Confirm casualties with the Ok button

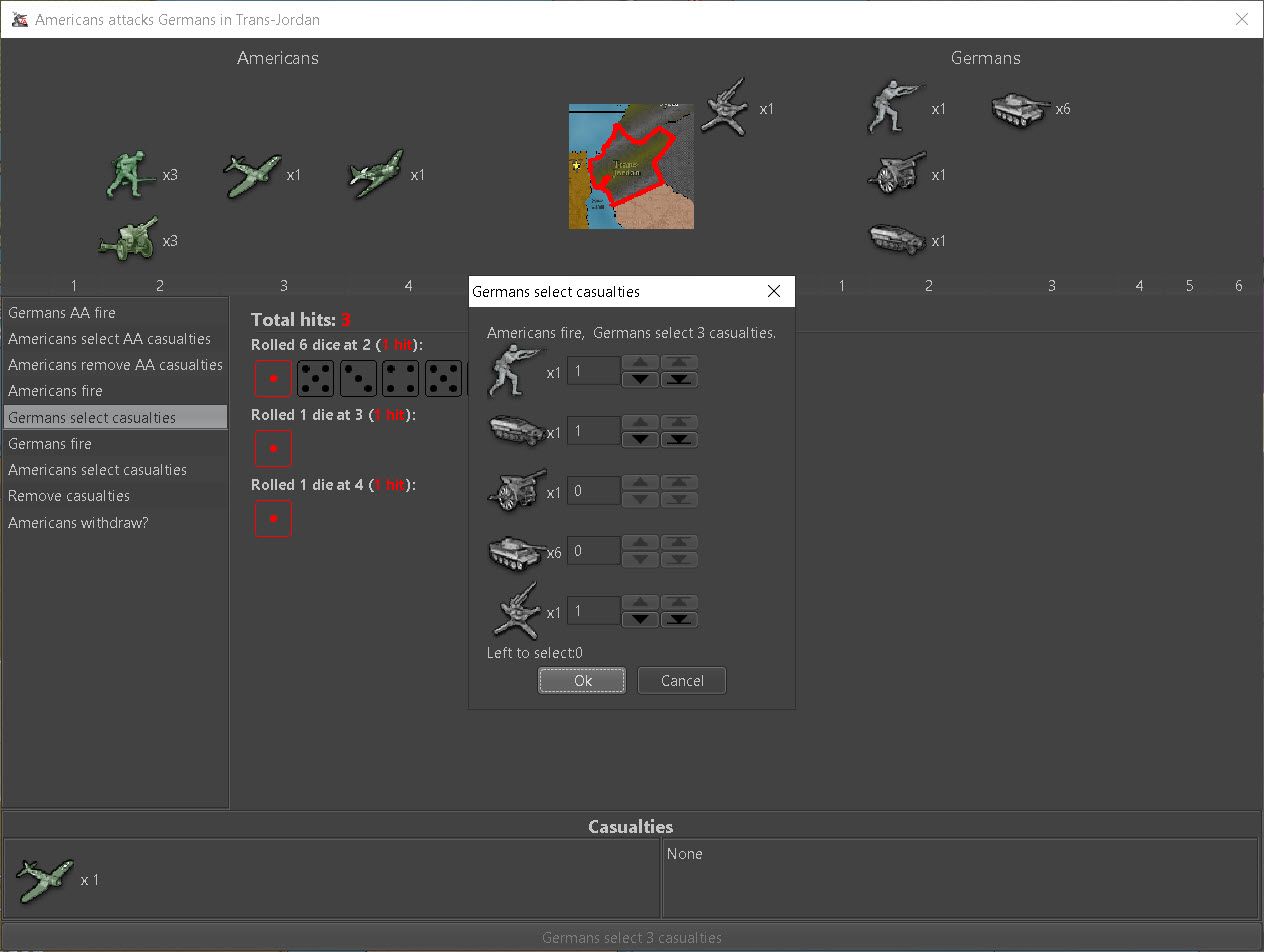click(582, 681)
